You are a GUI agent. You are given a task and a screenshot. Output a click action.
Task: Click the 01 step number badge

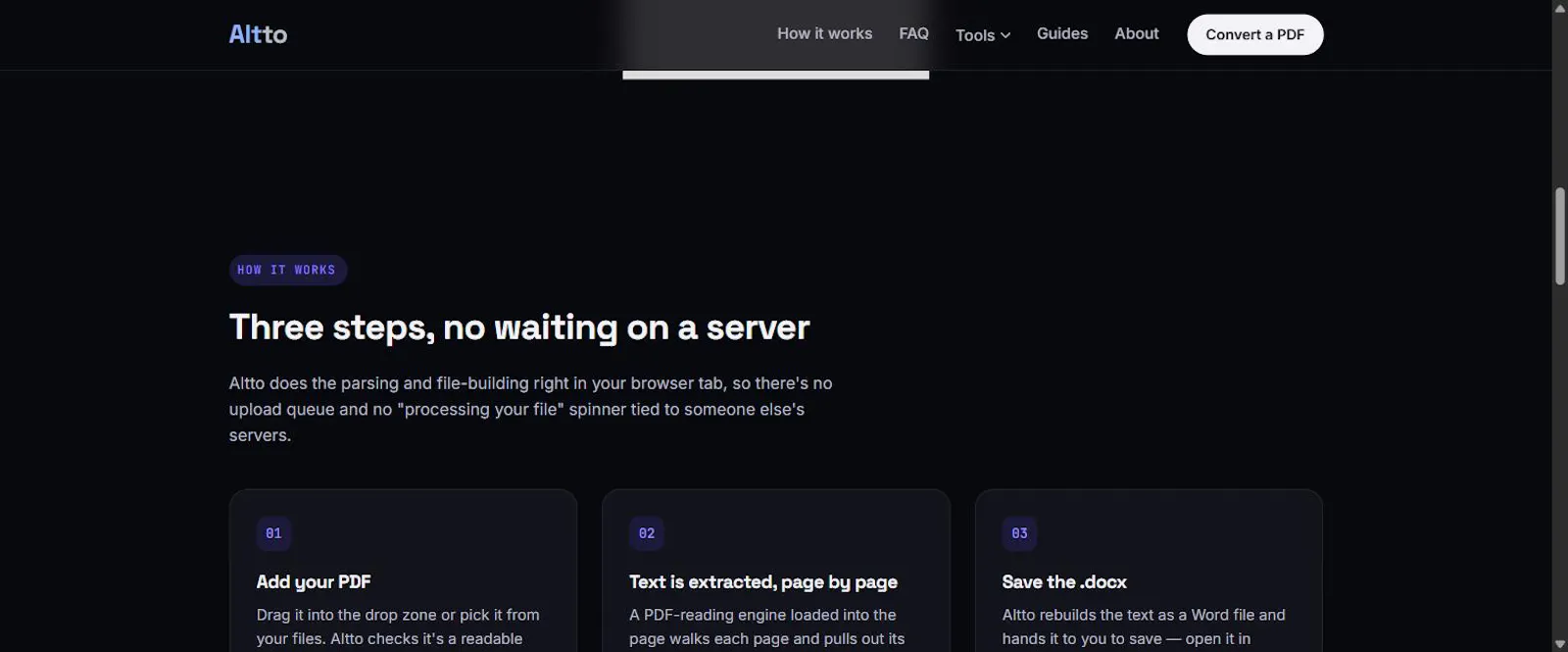273,533
